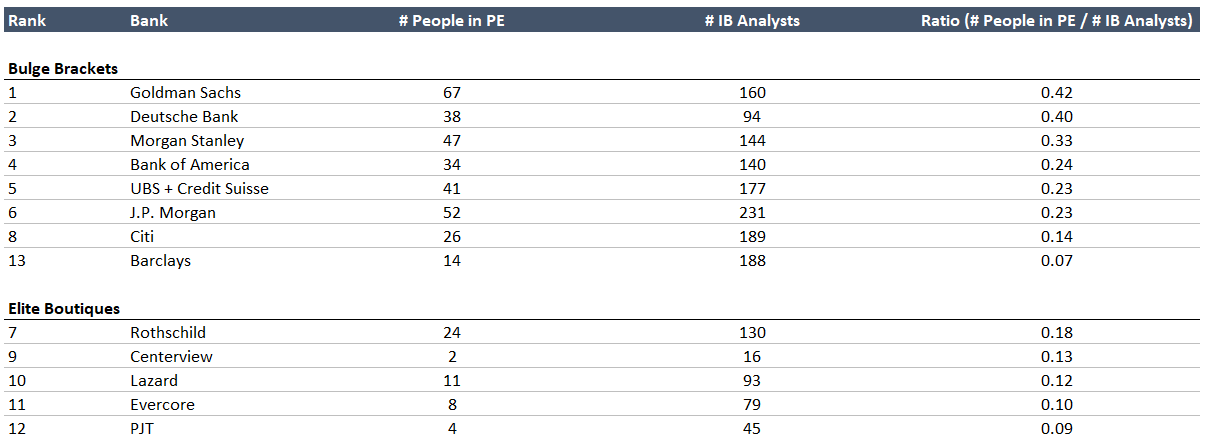Click the PJT ratio value 0.09
1205x442 pixels.
pos(1056,429)
